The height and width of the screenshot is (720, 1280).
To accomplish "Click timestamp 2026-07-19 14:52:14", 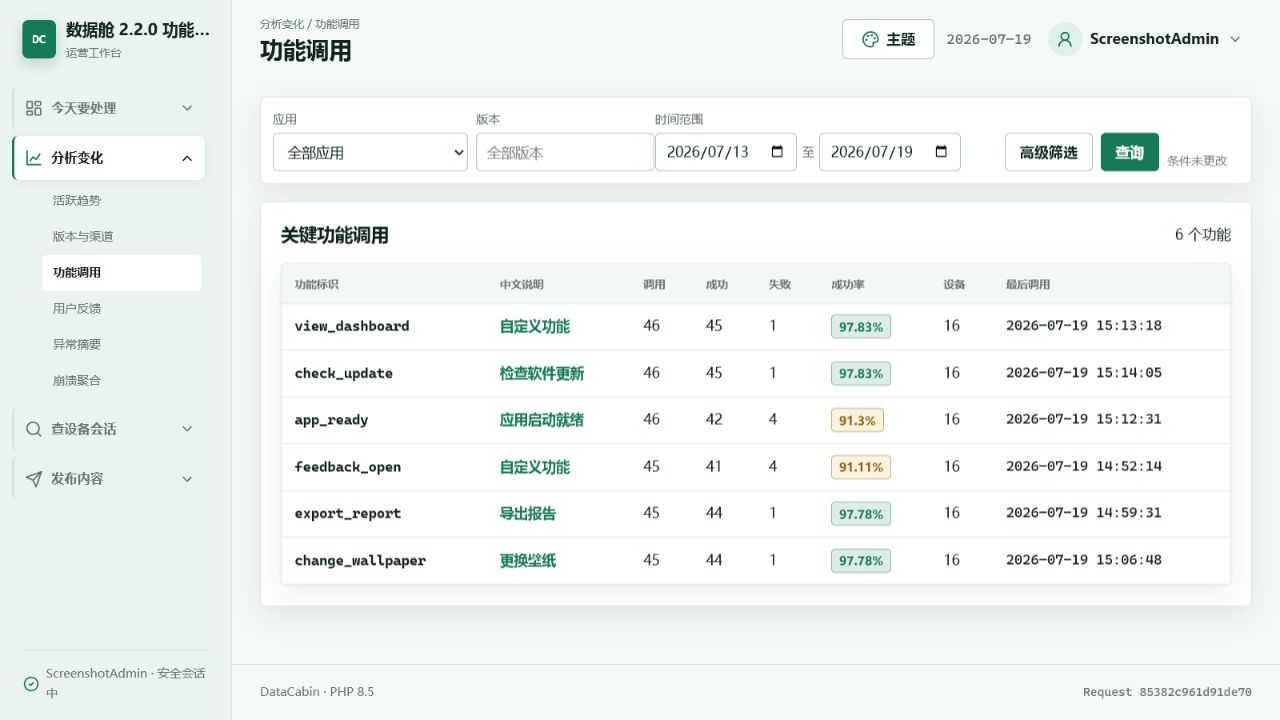I will click(1084, 466).
